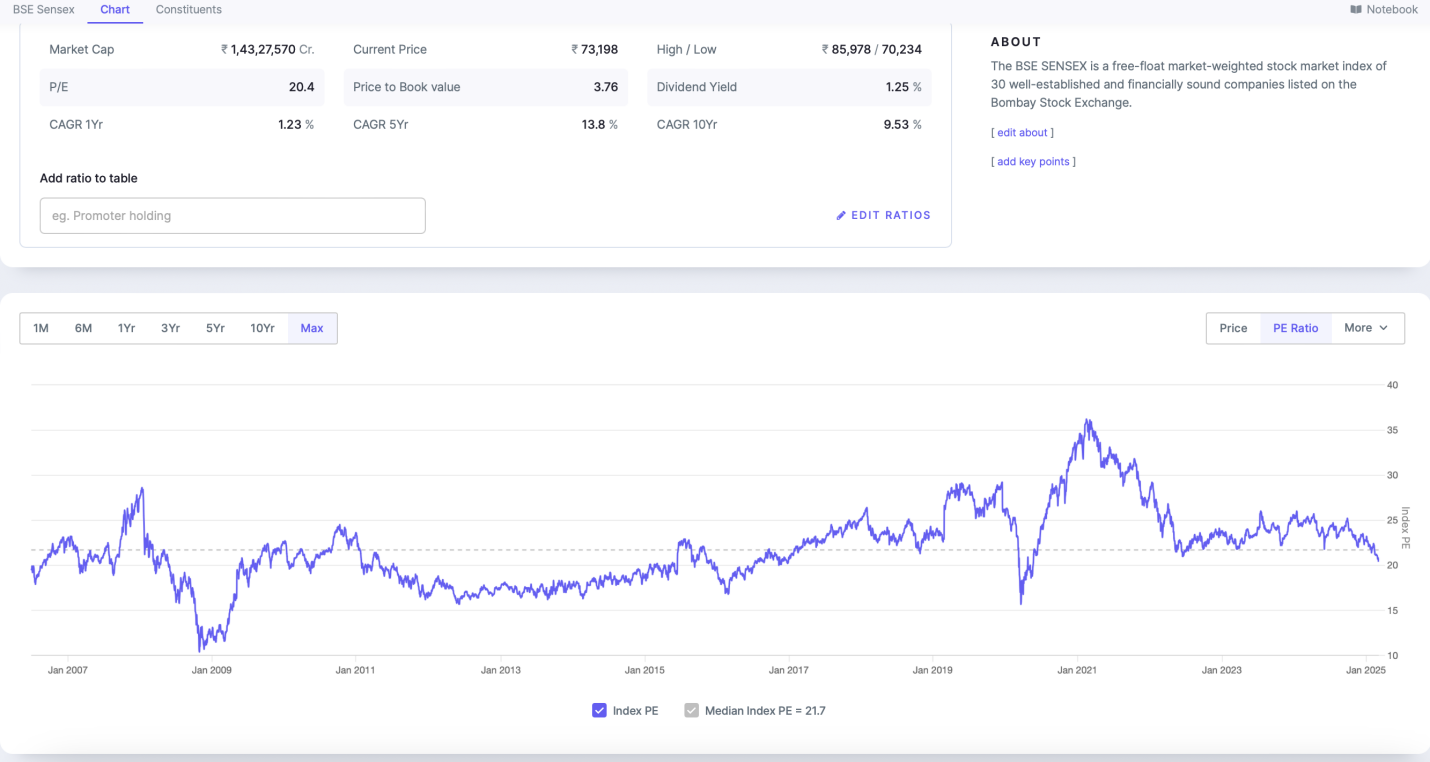Click the Add ratio to table input
Viewport: 1430px width, 762px height.
232,216
